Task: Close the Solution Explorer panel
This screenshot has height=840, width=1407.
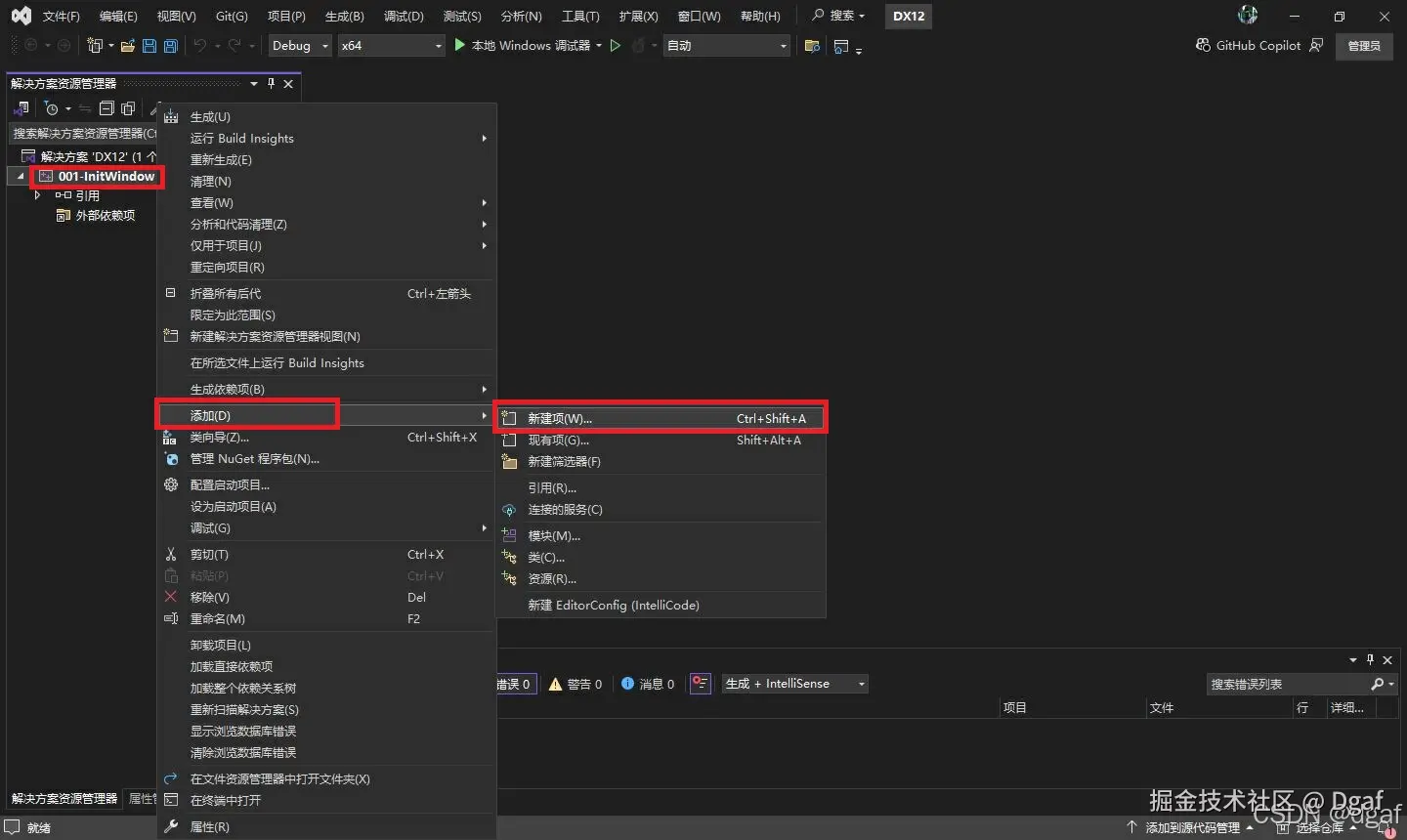Action: tap(288, 84)
